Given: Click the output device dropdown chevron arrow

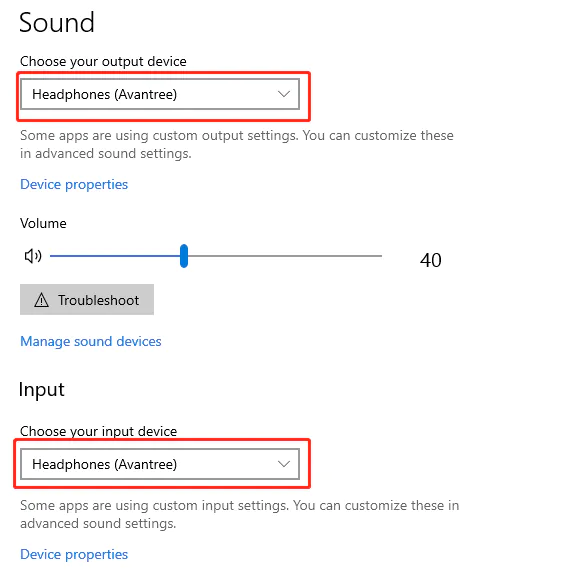Looking at the screenshot, I should pyautogui.click(x=284, y=94).
